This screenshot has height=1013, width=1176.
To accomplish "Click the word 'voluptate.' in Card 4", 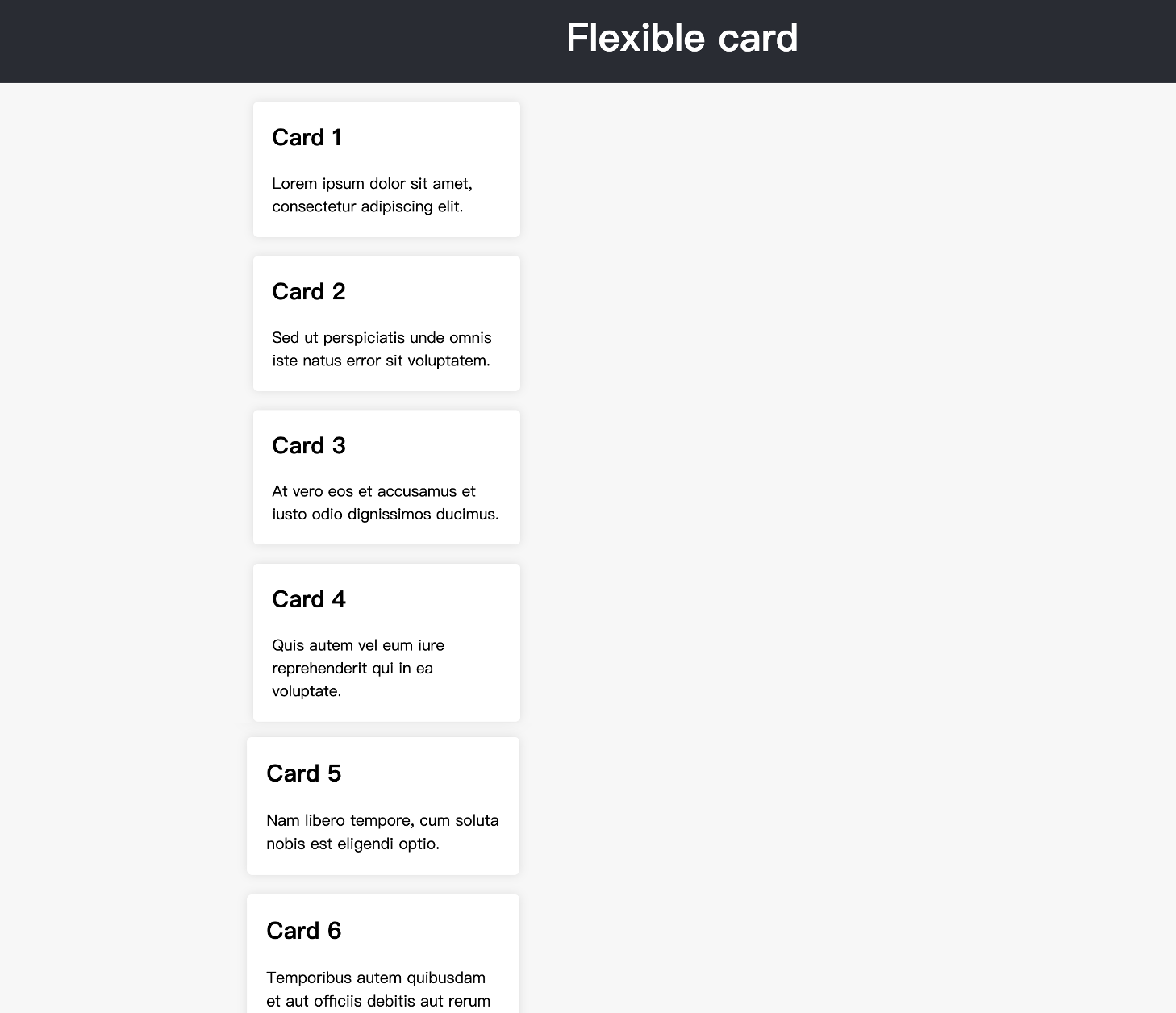I will [x=307, y=691].
